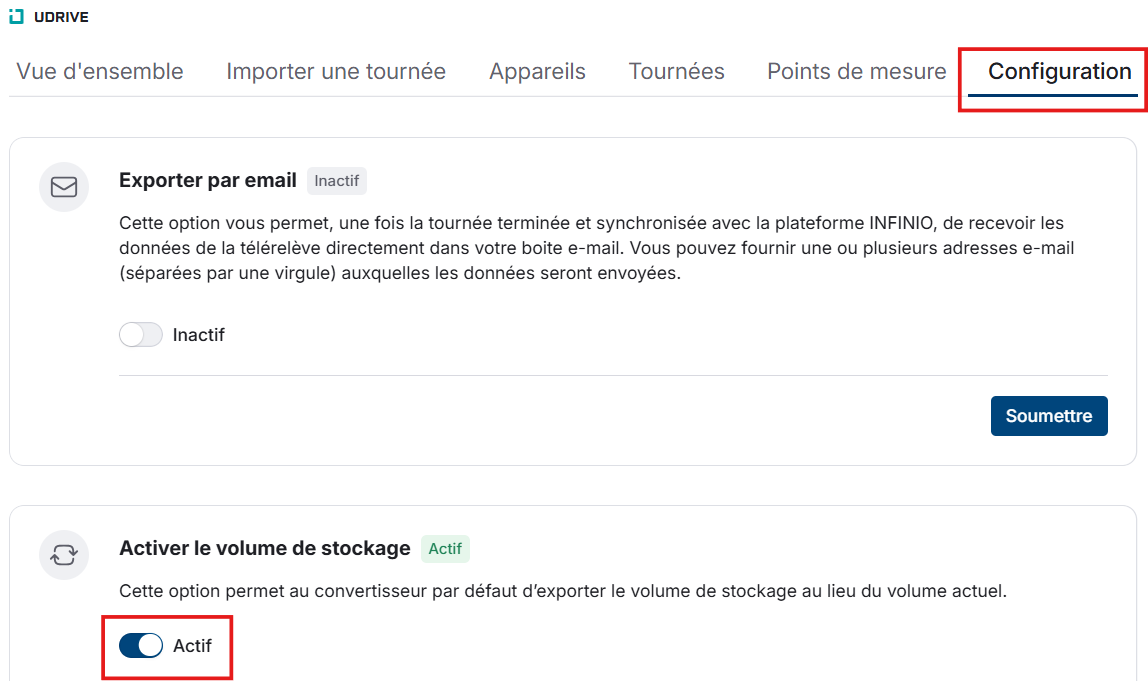The image size is (1148, 681).
Task: Select the Points de mesure tab
Action: coord(856,72)
